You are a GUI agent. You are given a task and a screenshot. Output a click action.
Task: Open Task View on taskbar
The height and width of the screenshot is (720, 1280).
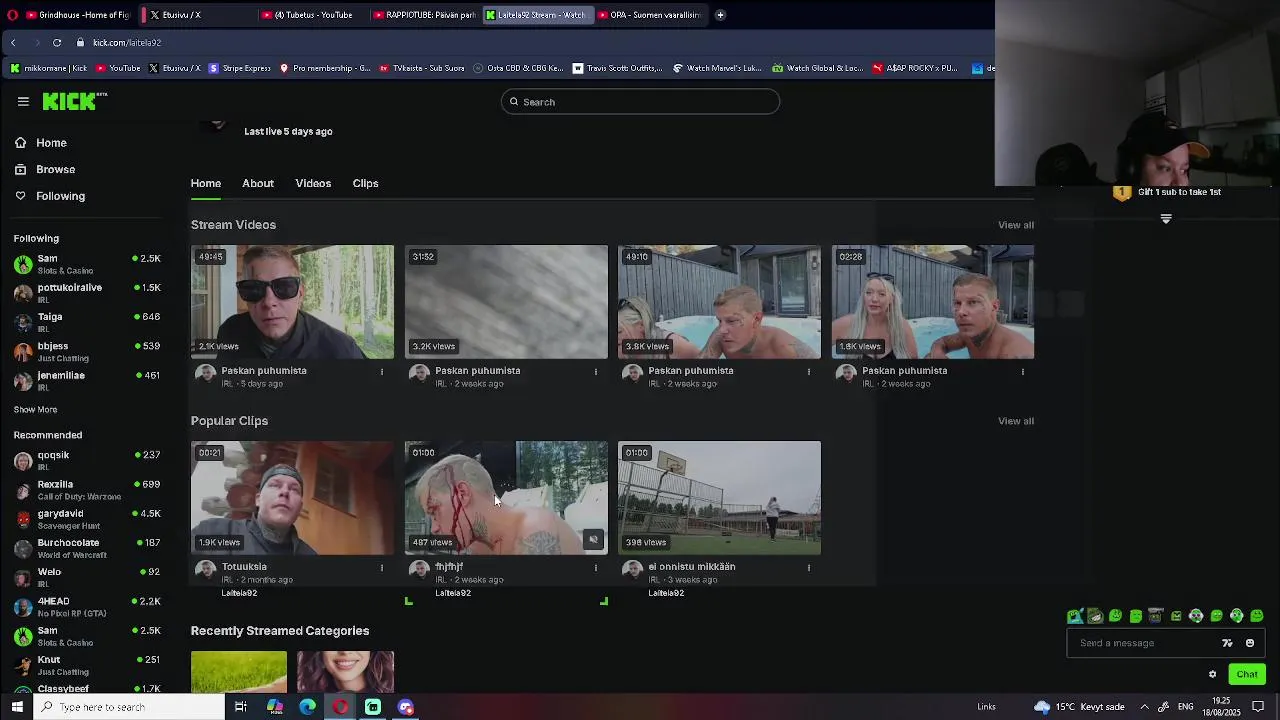241,707
